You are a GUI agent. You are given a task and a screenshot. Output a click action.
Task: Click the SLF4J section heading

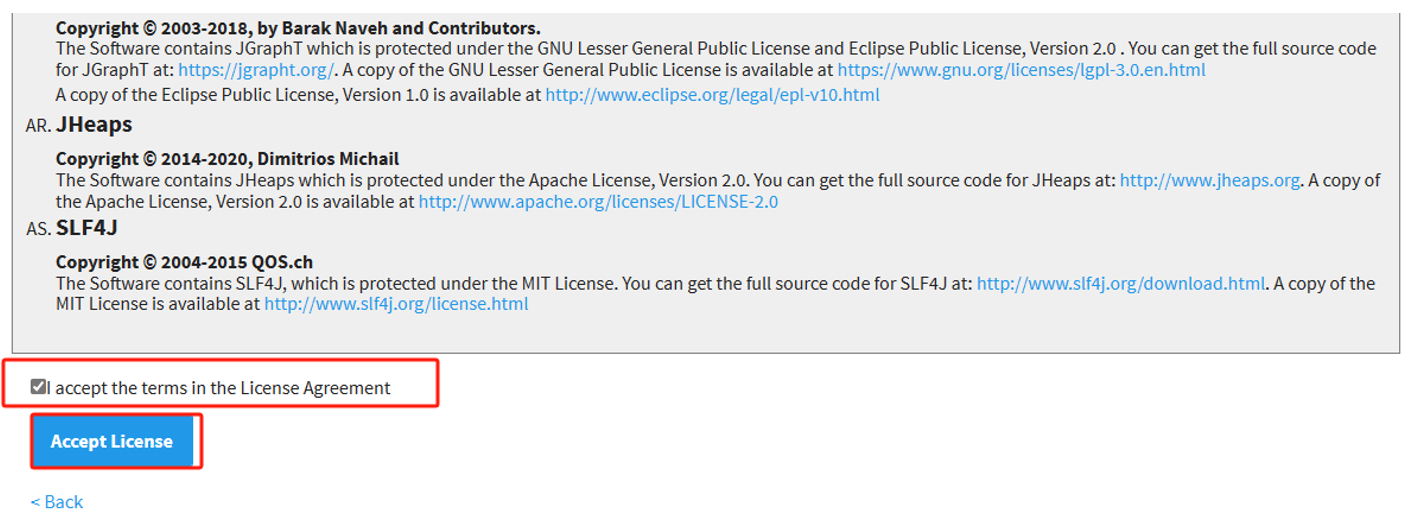click(x=87, y=228)
